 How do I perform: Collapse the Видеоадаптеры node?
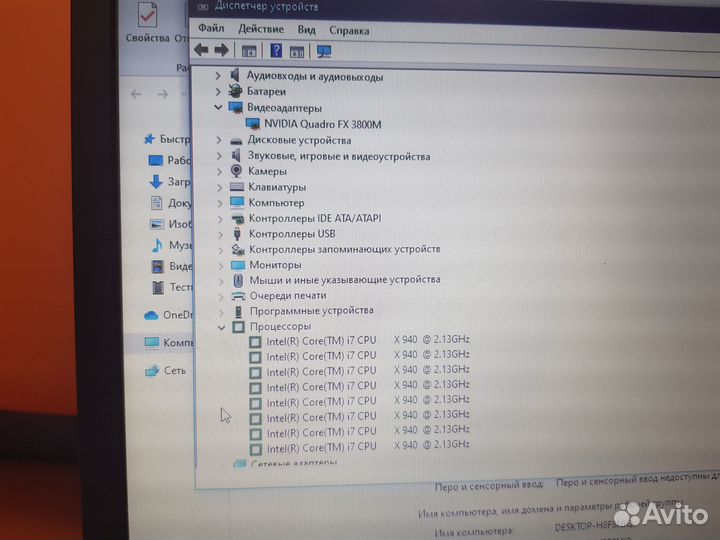pos(218,107)
